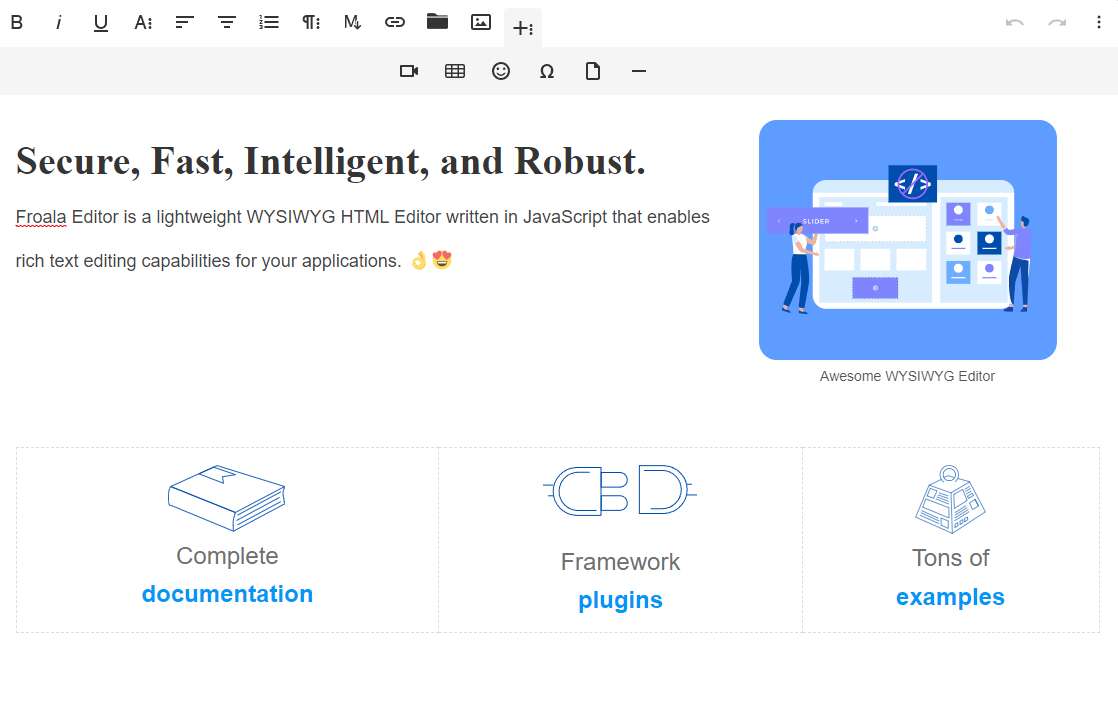
Task: Toggle bold formatting
Action: (x=17, y=23)
